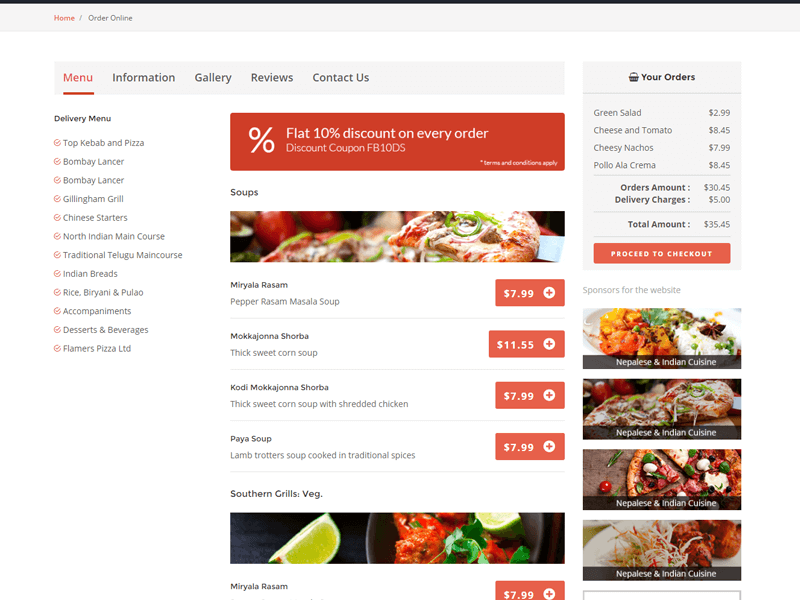Select Chinese Starters menu category
The image size is (800, 600).
(x=95, y=218)
